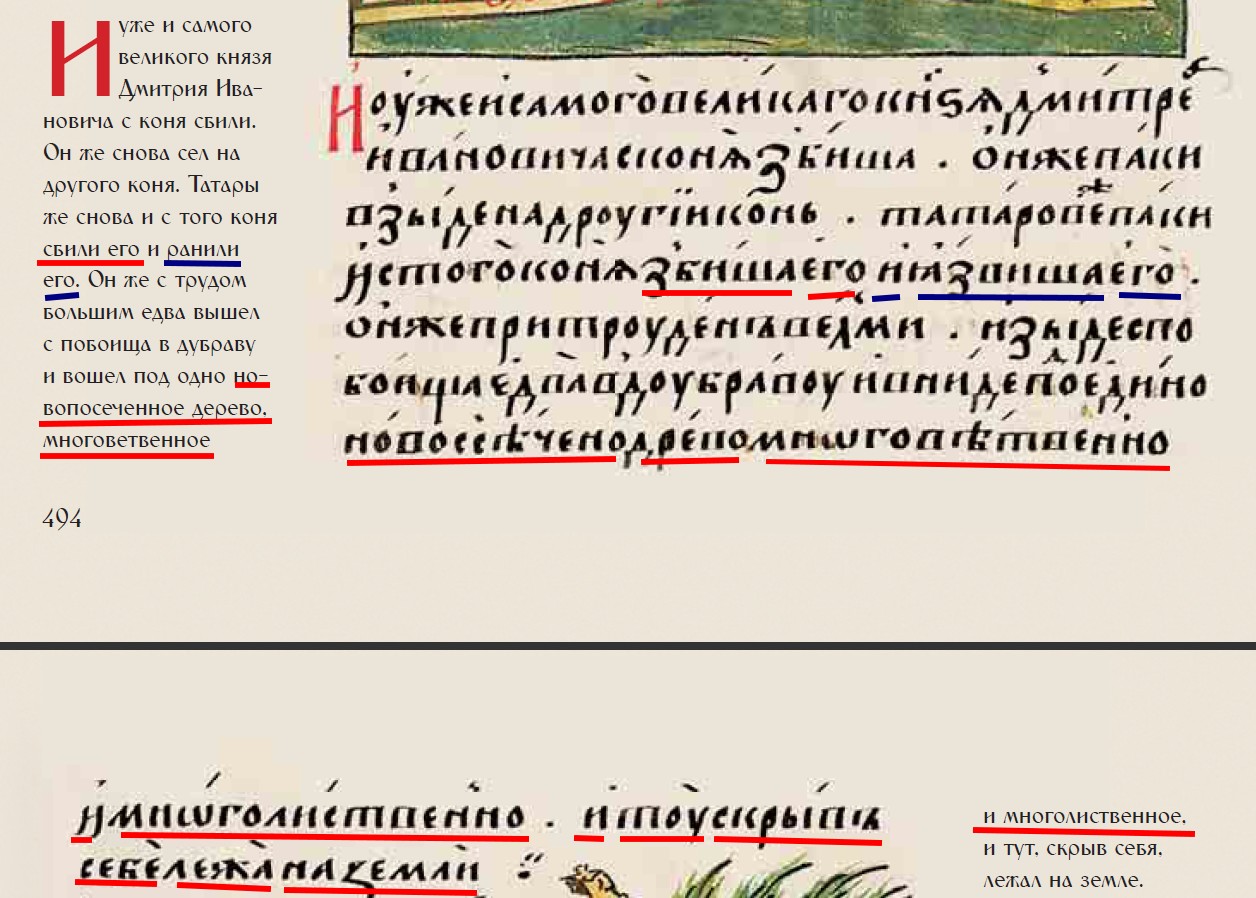Click the line "его. Он же с трудом"
This screenshot has width=1256, height=898.
point(145,281)
